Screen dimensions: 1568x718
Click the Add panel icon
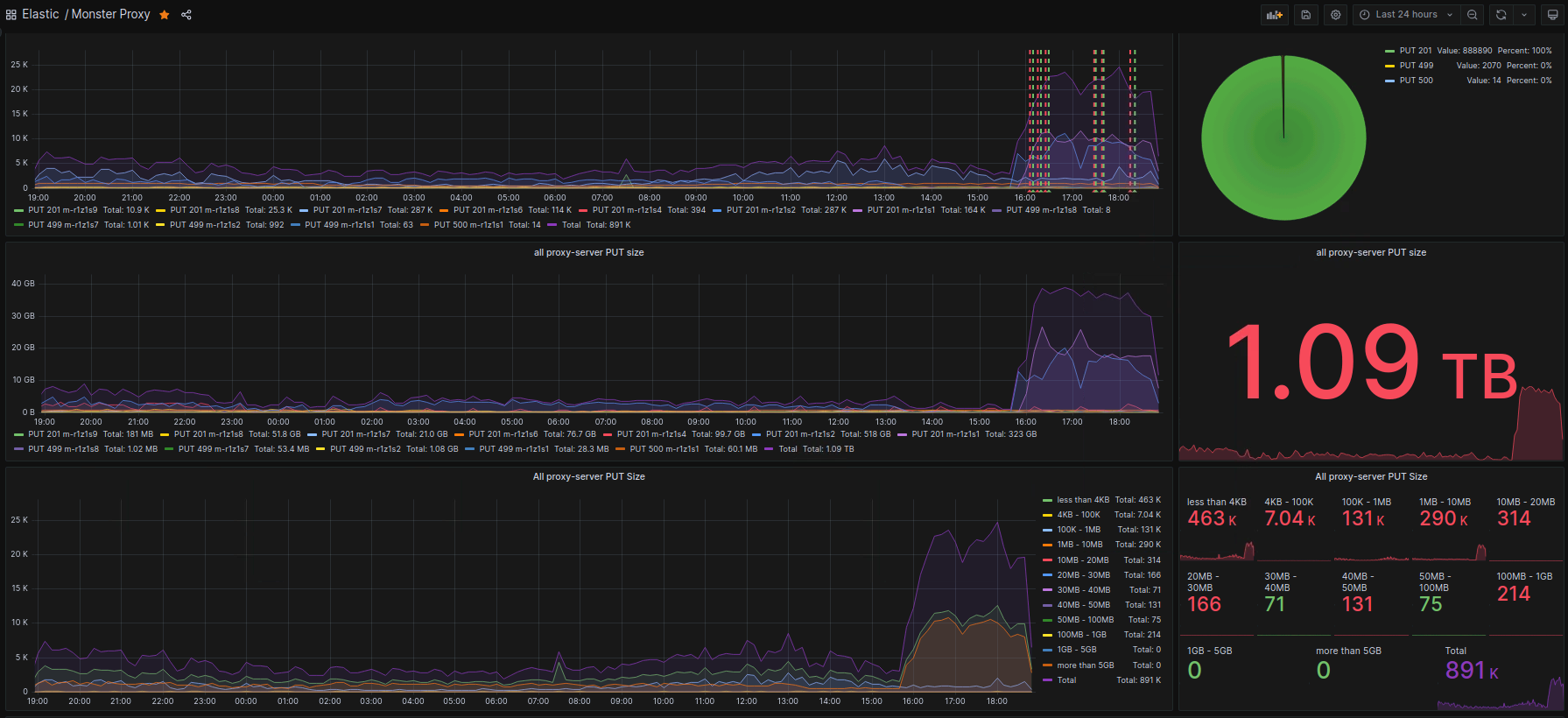pos(1275,15)
